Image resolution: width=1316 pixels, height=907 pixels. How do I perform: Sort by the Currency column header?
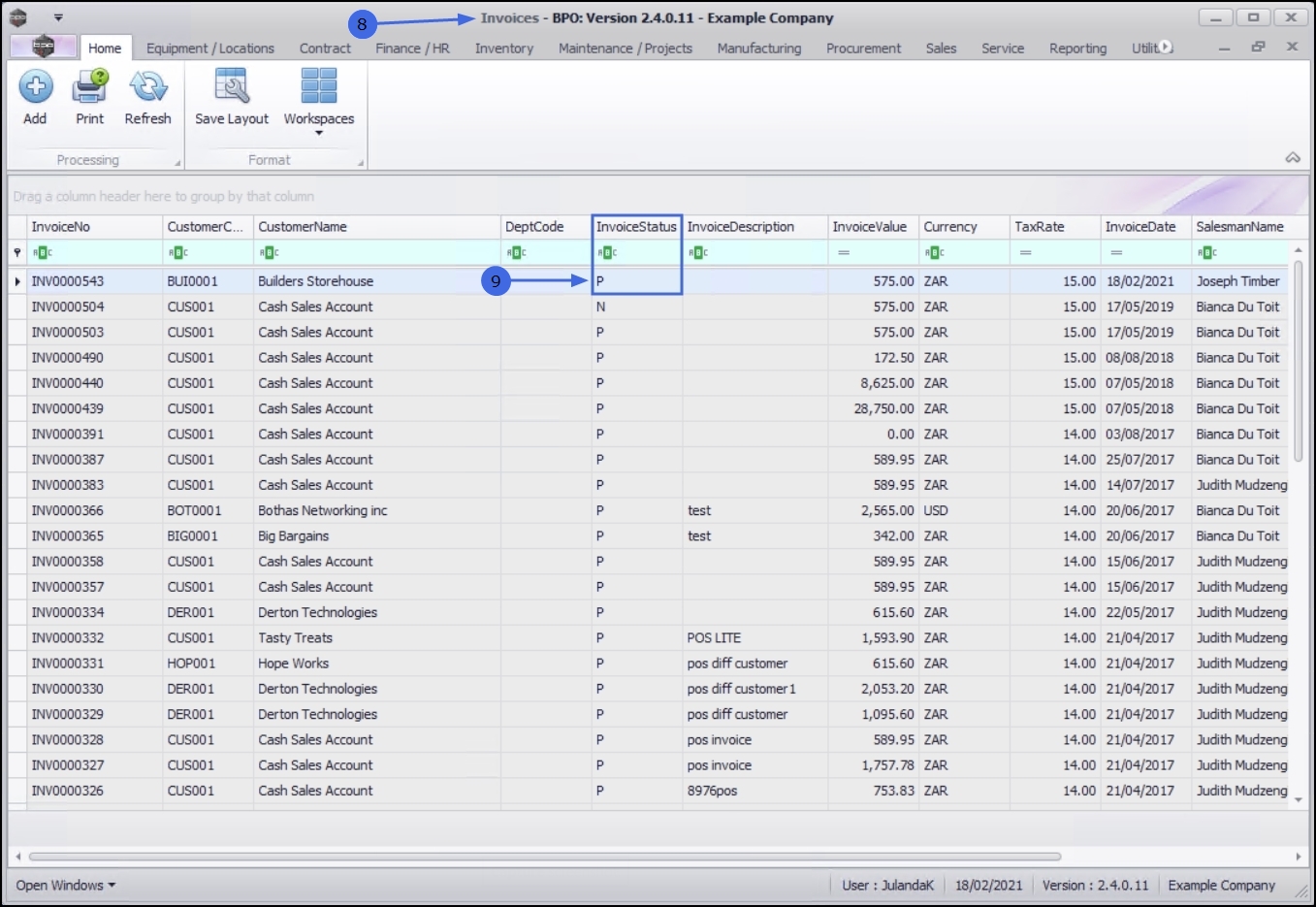click(965, 227)
